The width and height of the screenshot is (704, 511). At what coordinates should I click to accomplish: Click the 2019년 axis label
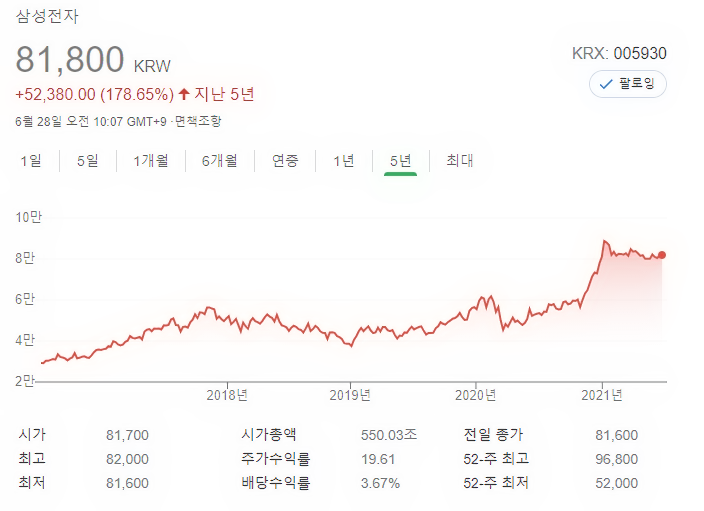point(350,395)
